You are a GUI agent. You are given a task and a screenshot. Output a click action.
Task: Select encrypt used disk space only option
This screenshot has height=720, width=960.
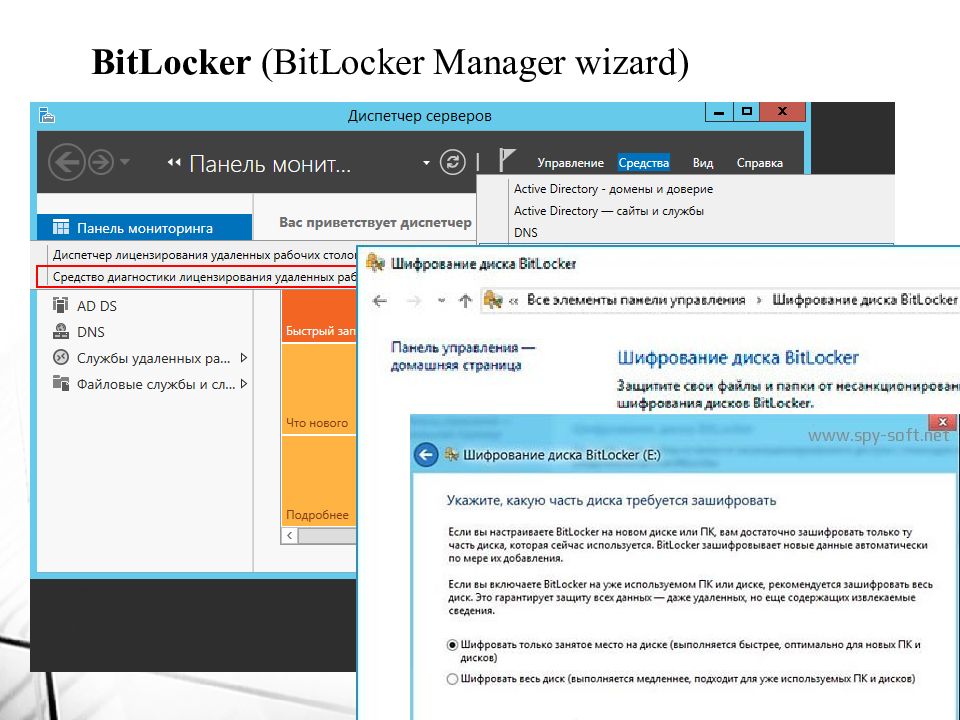click(x=452, y=645)
